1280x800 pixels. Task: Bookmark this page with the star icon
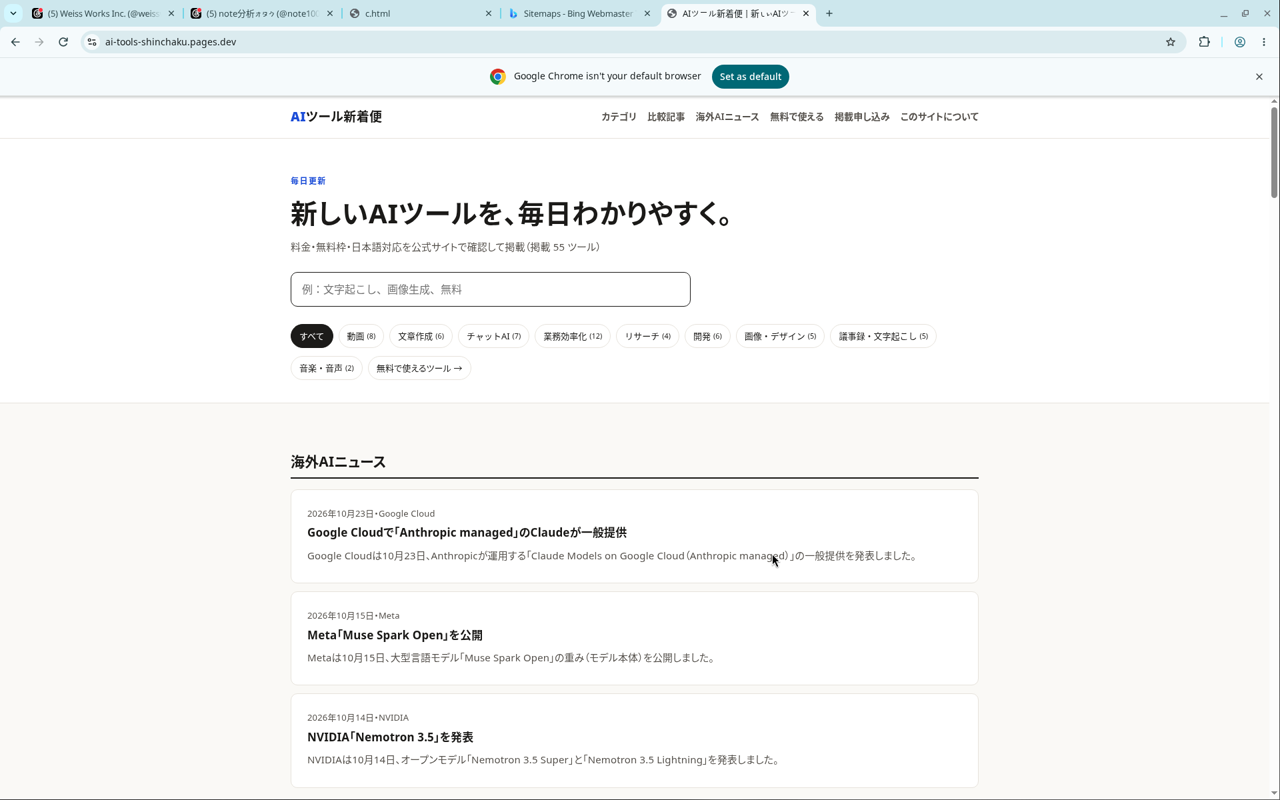click(1170, 42)
